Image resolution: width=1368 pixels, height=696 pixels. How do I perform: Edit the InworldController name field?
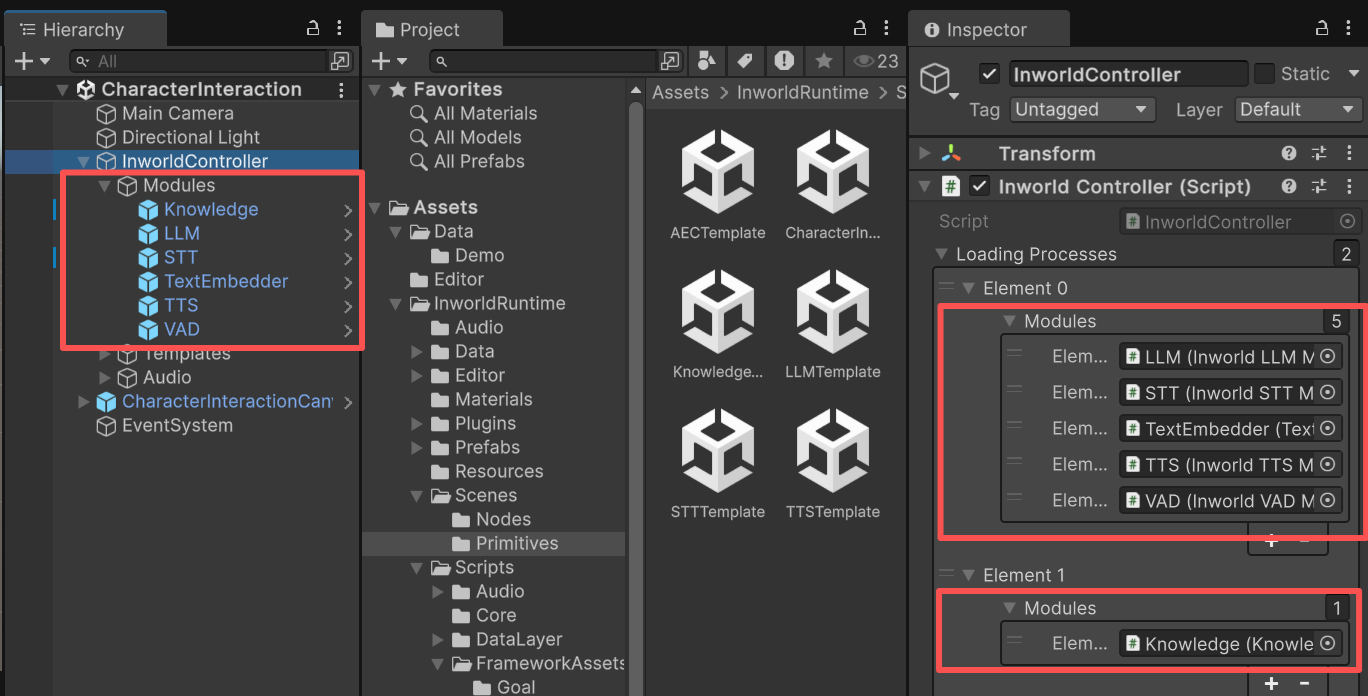click(1127, 74)
